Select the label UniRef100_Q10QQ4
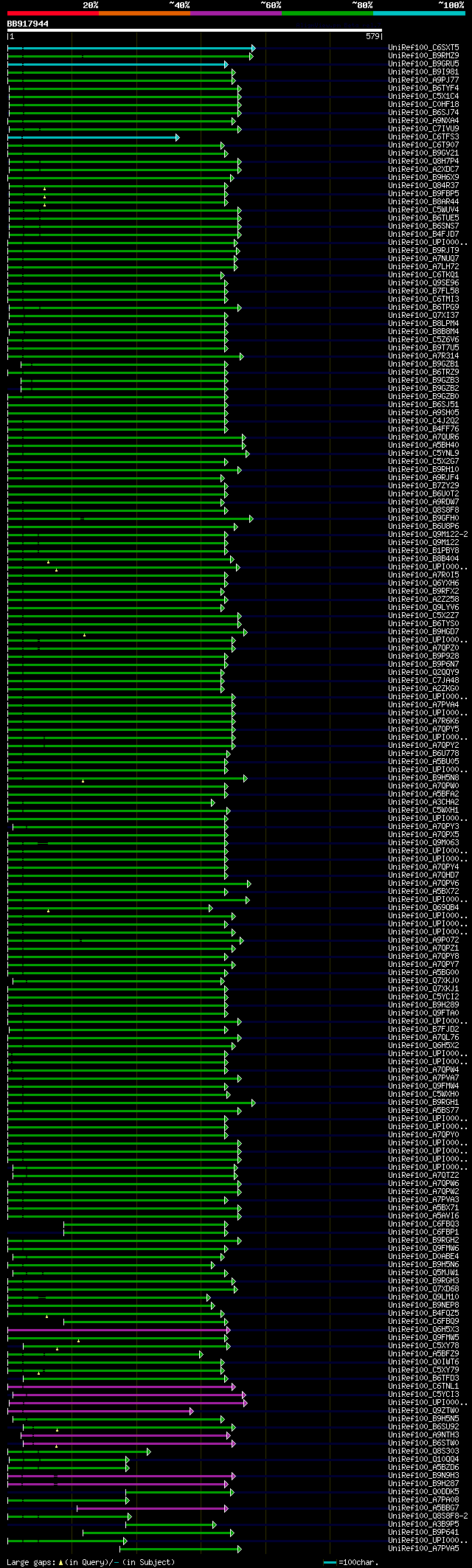Screen dimensions: 472x1568 (423, 1459)
